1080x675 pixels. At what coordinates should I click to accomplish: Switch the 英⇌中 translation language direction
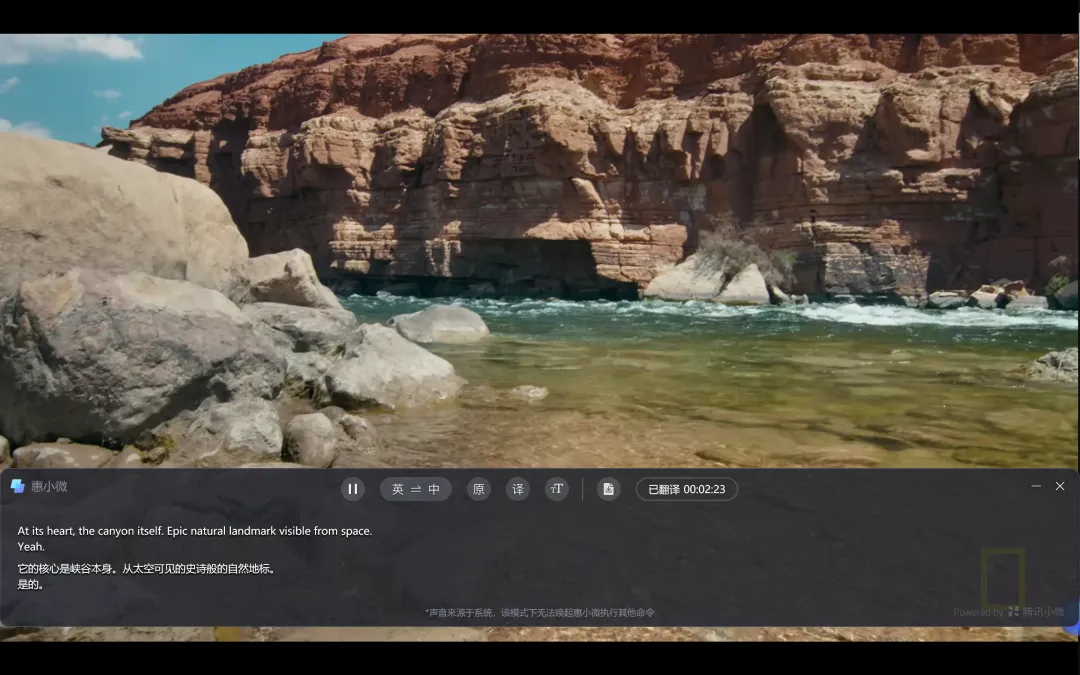tap(415, 489)
